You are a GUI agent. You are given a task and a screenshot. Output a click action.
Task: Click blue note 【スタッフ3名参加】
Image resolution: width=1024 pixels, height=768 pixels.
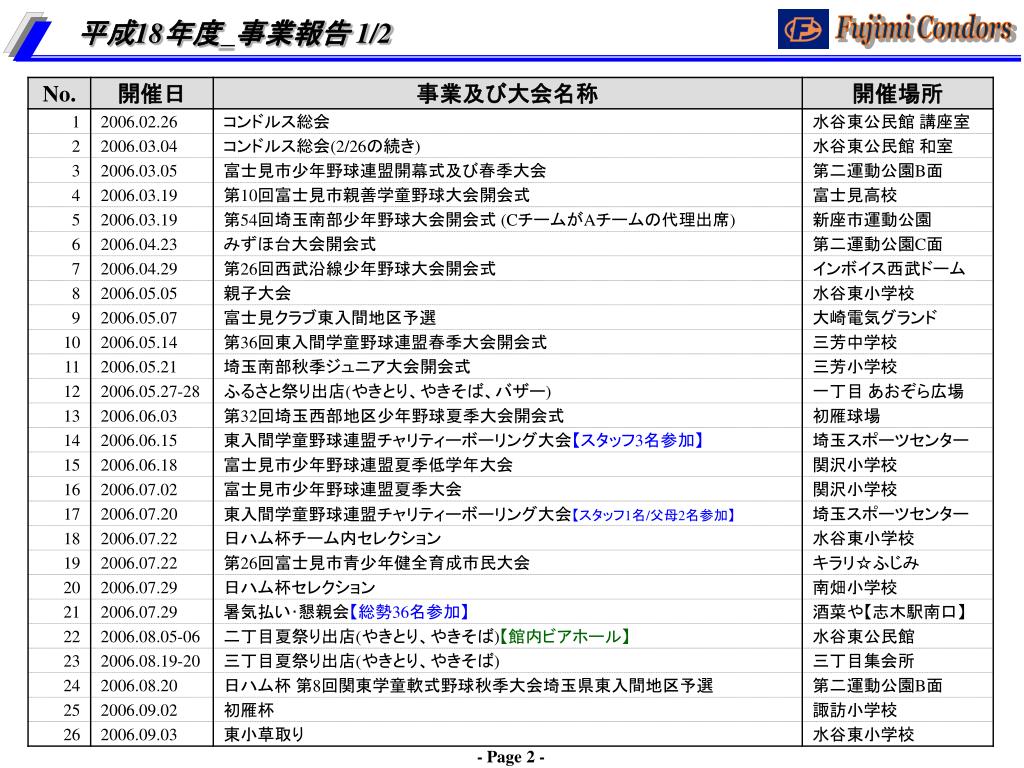point(638,441)
